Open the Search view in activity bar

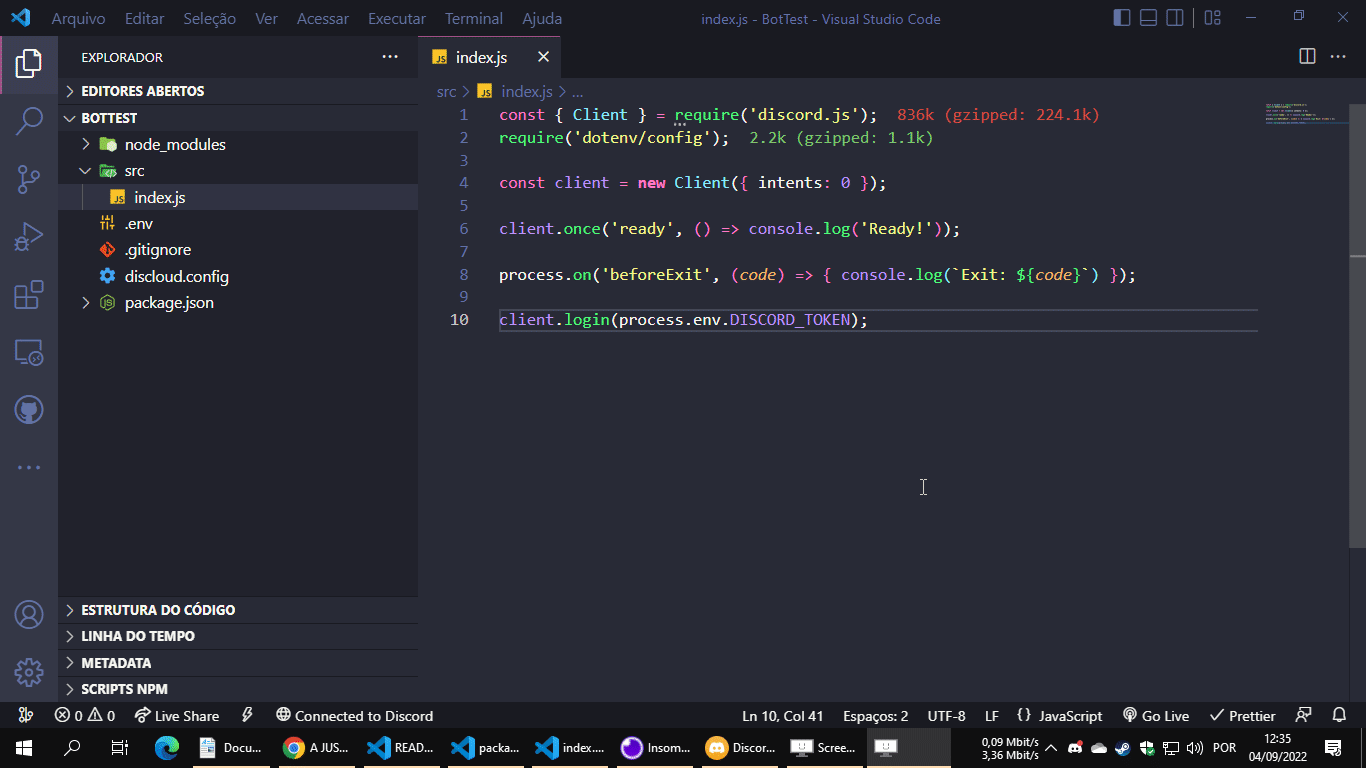(29, 121)
